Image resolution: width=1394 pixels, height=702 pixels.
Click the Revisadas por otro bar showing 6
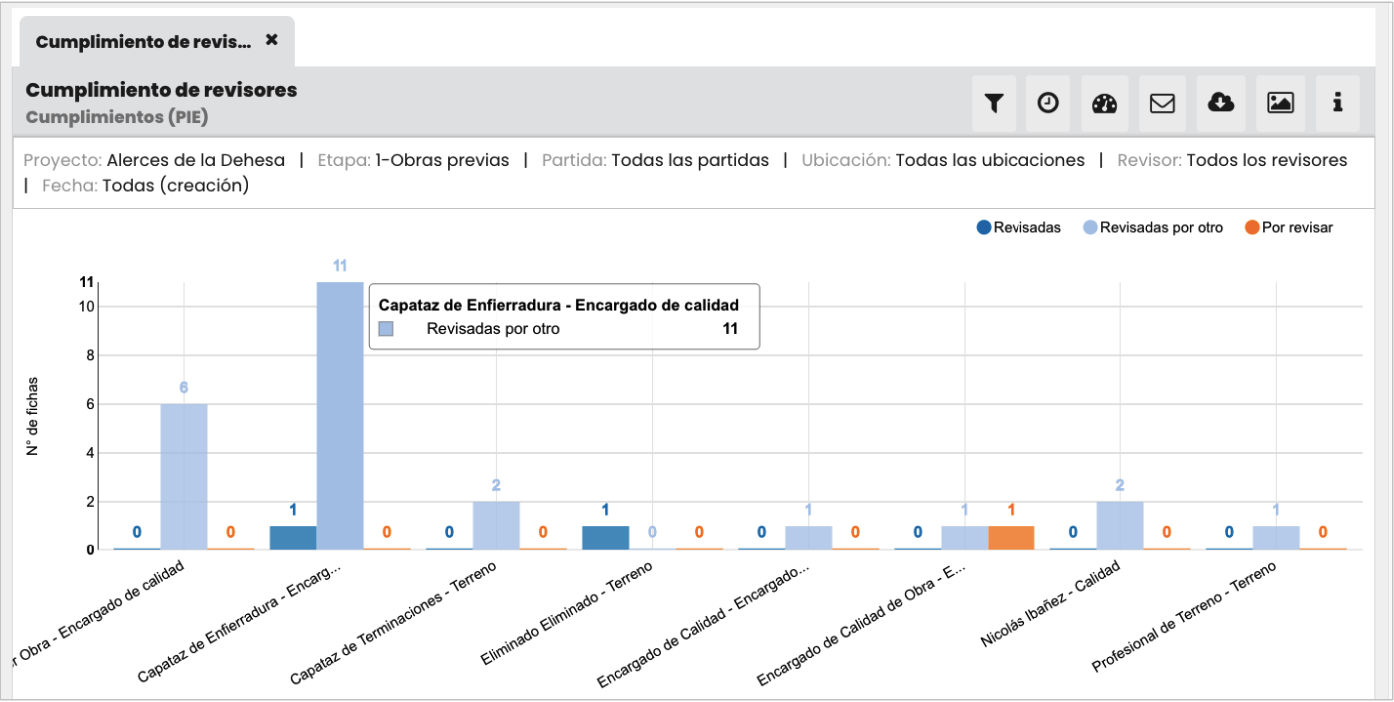pos(184,476)
